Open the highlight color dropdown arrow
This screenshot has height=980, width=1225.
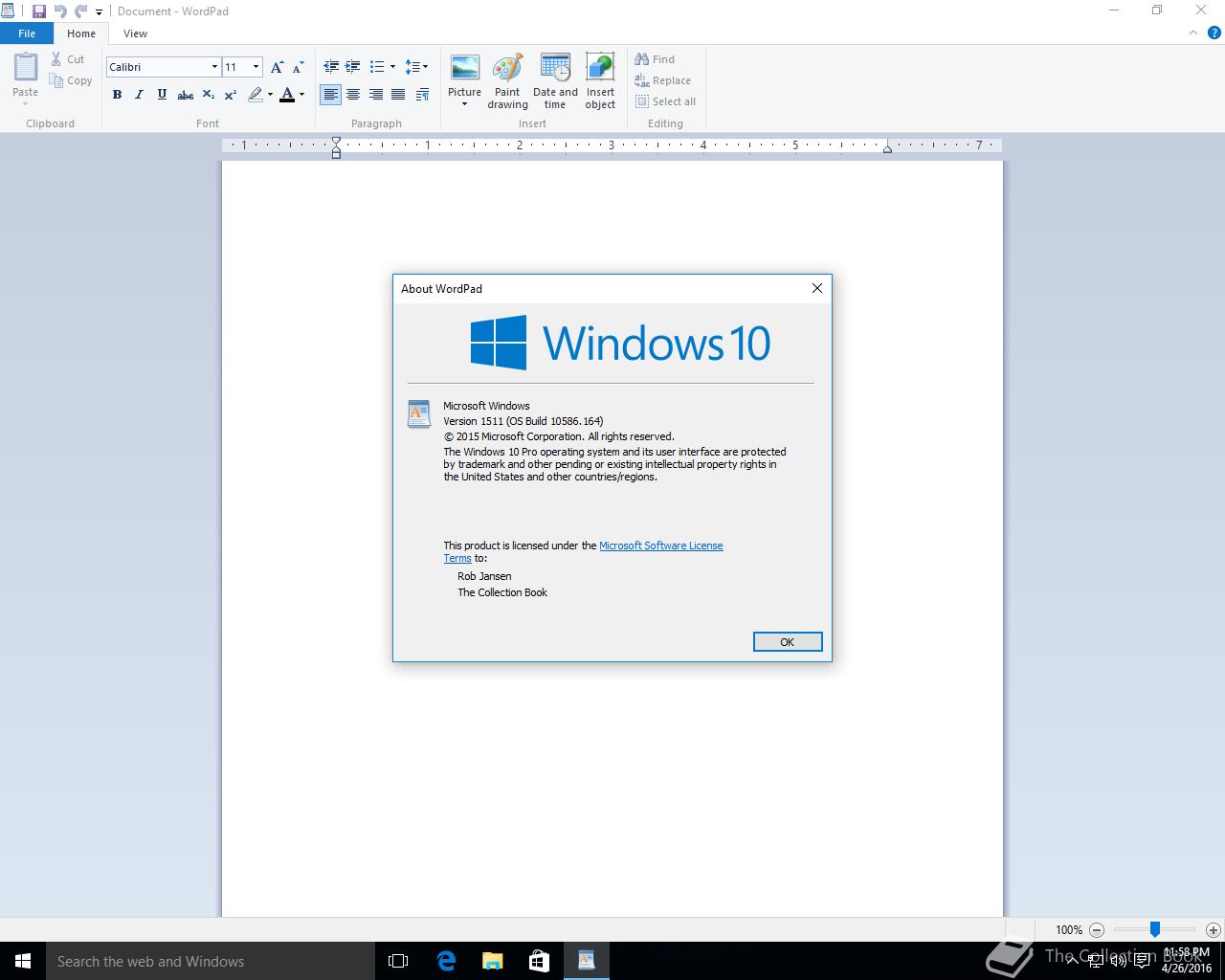[270, 95]
